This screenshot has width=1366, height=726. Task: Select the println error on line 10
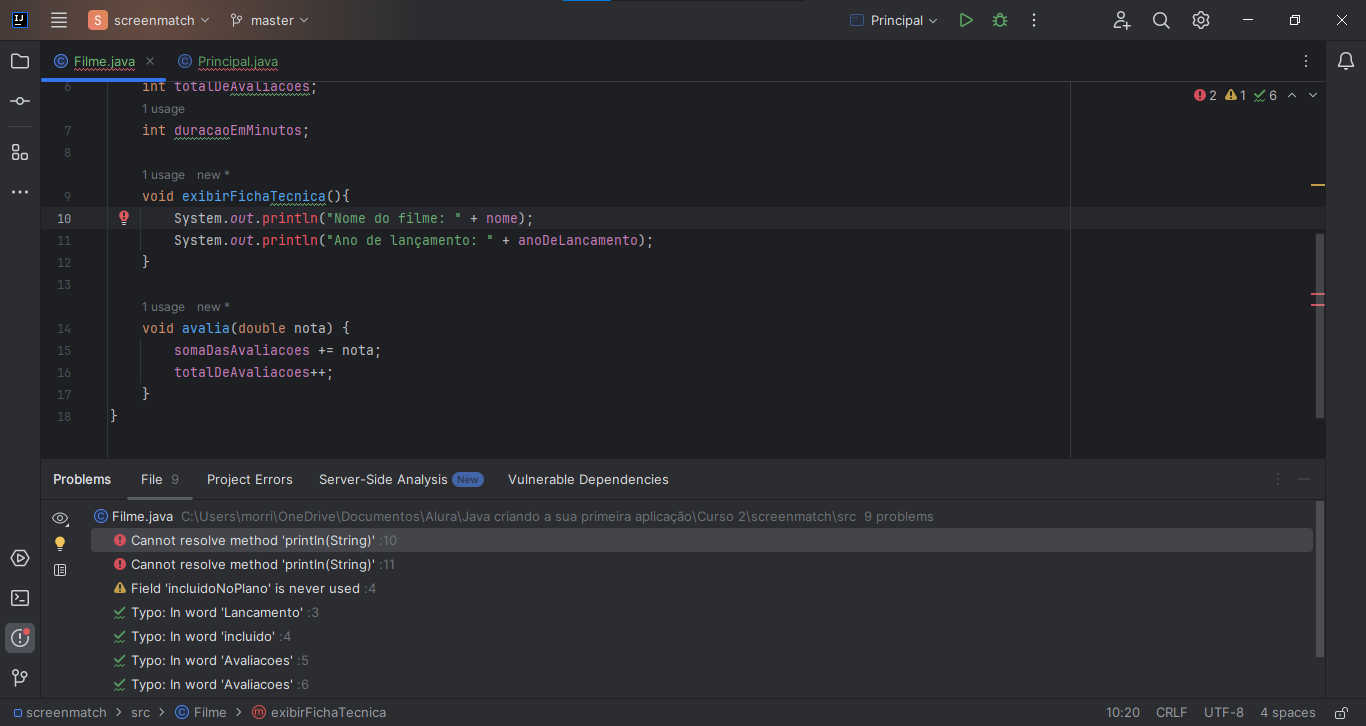pyautogui.click(x=701, y=540)
